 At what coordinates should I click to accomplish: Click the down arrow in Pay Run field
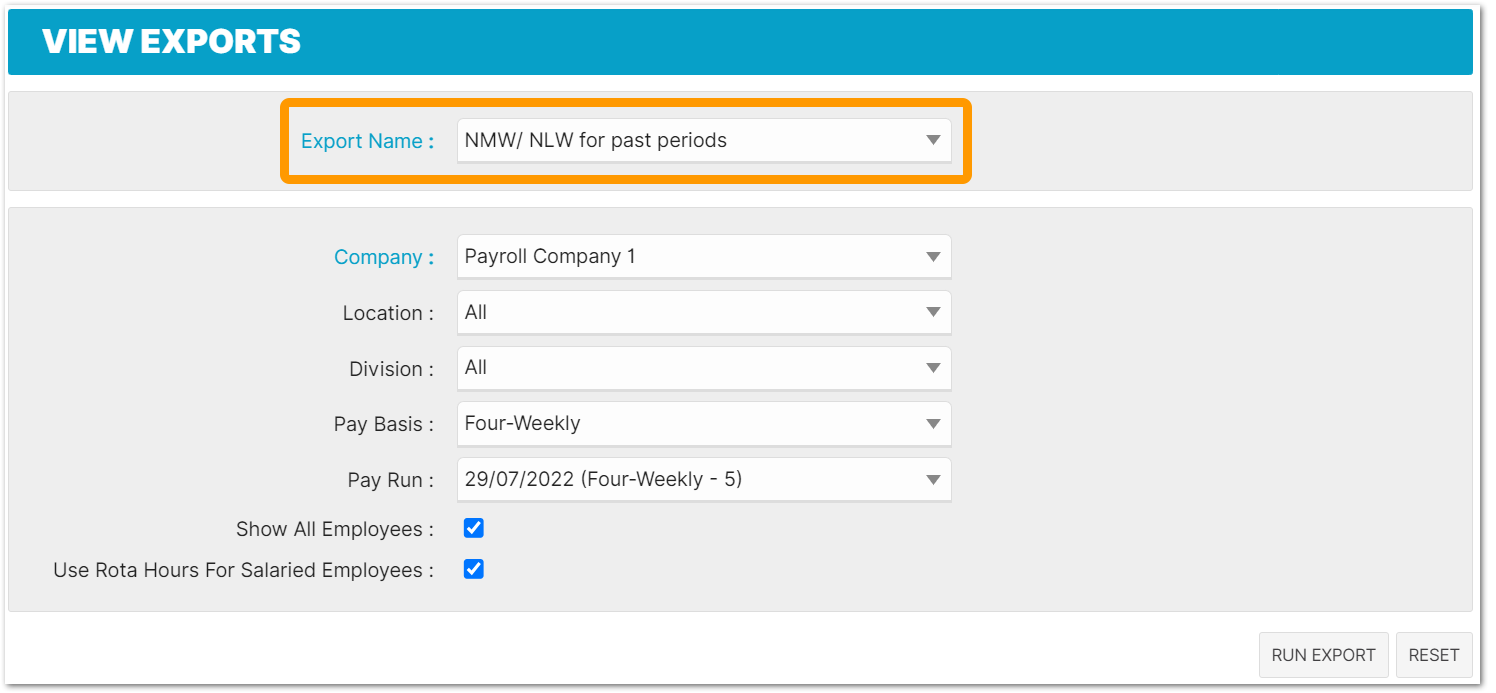coord(933,480)
